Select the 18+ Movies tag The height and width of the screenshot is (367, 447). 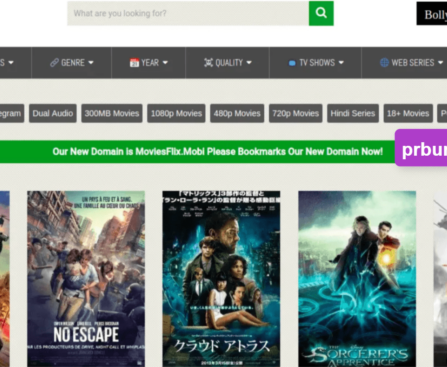(408, 113)
